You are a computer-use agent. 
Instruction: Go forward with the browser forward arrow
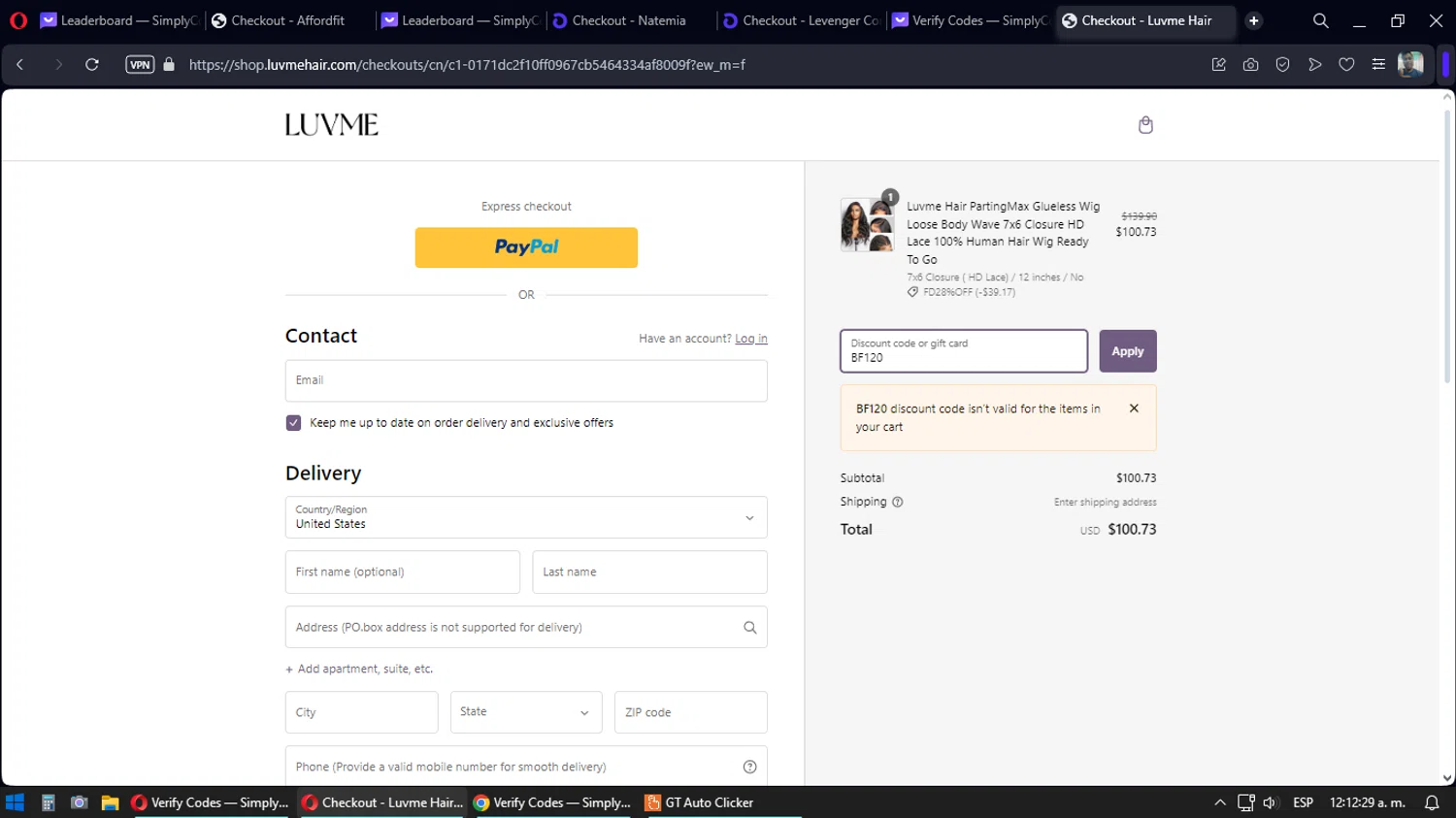pyautogui.click(x=58, y=65)
